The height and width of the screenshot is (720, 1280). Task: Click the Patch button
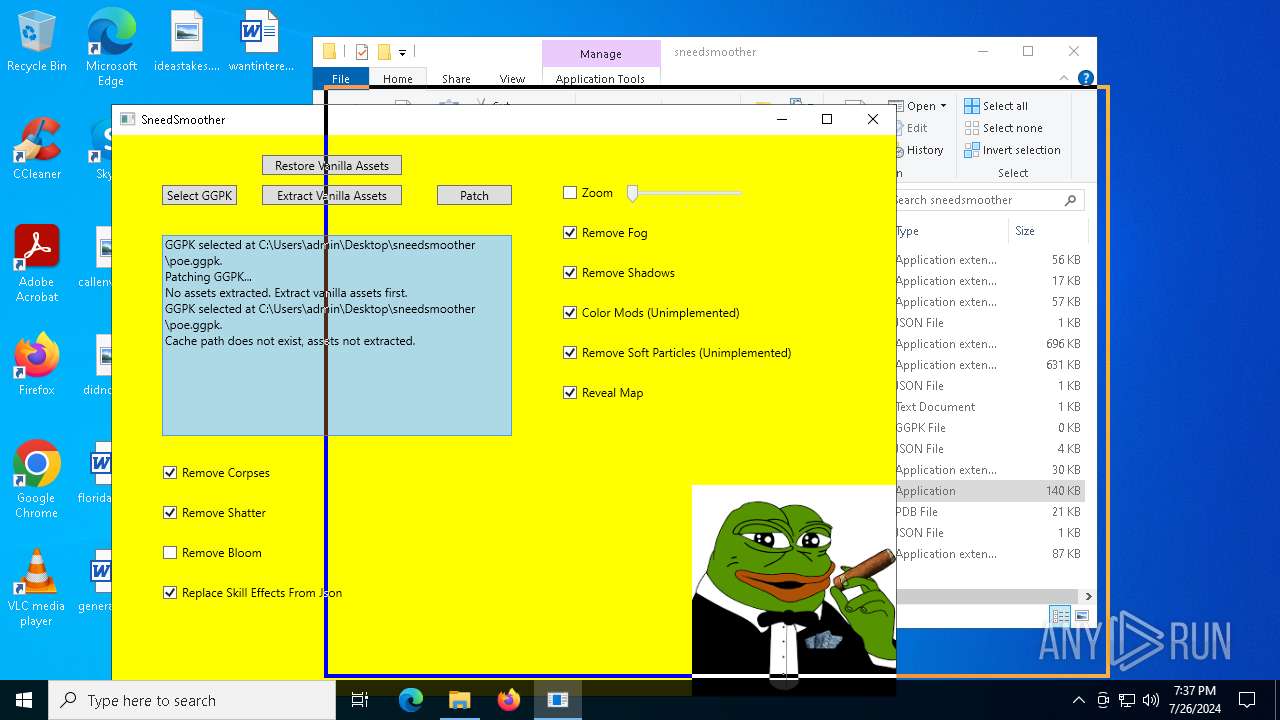tap(474, 195)
